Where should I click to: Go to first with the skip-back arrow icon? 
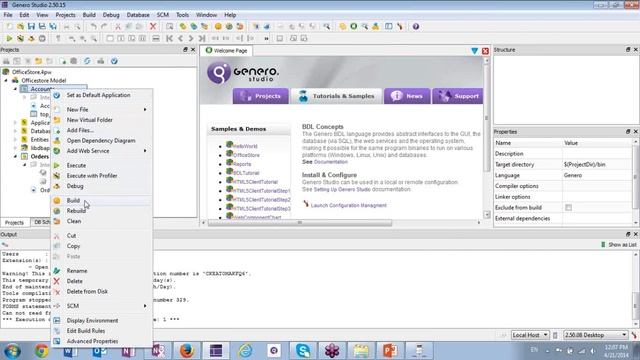pos(169,38)
